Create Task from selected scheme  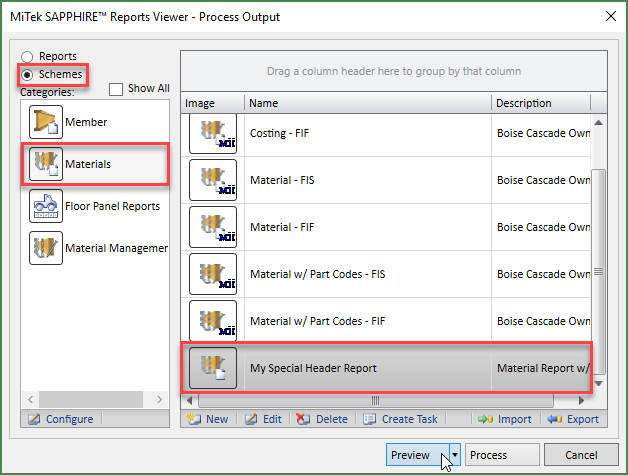(x=409, y=419)
